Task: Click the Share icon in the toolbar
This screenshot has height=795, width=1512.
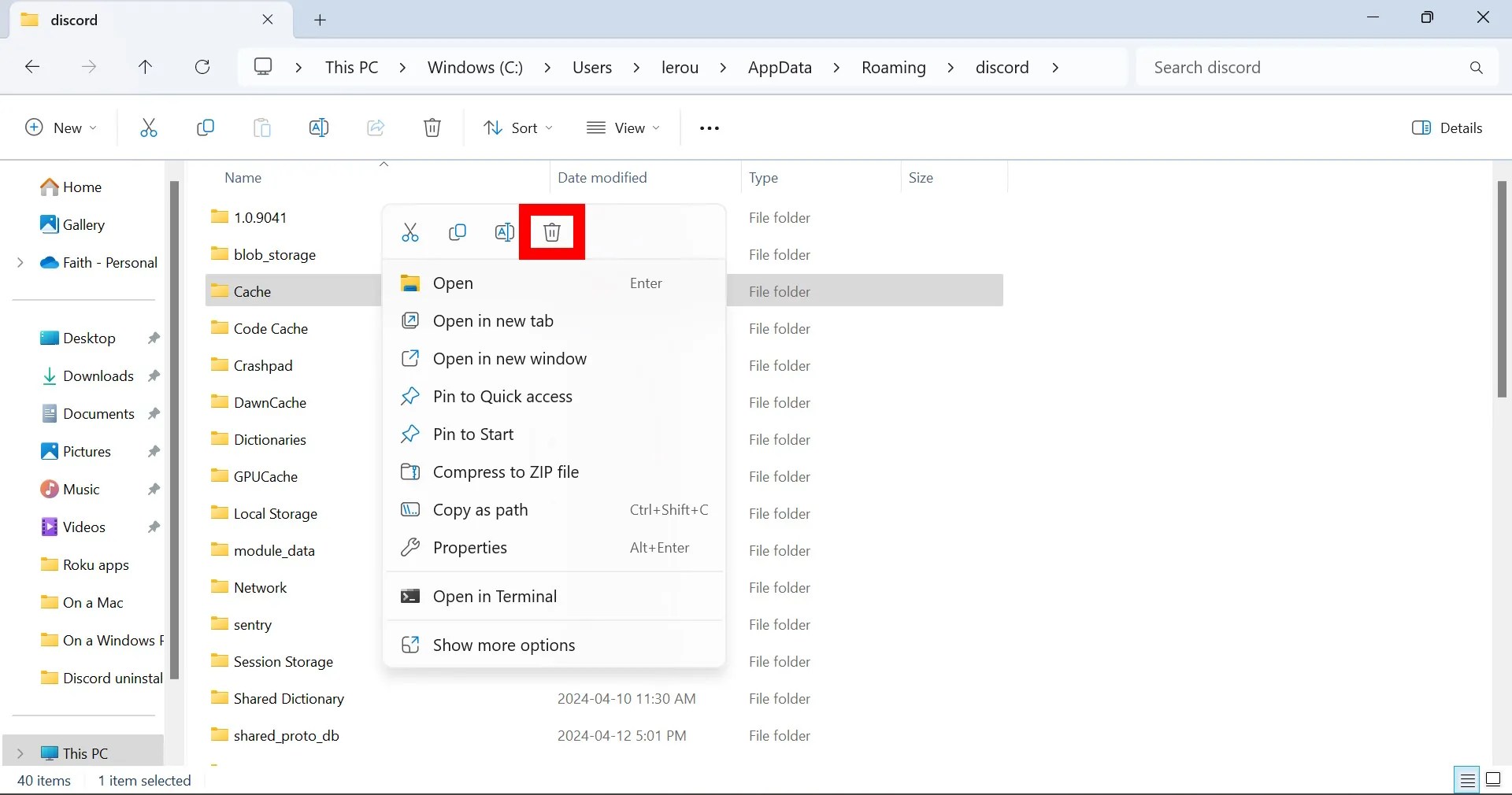Action: coord(376,128)
